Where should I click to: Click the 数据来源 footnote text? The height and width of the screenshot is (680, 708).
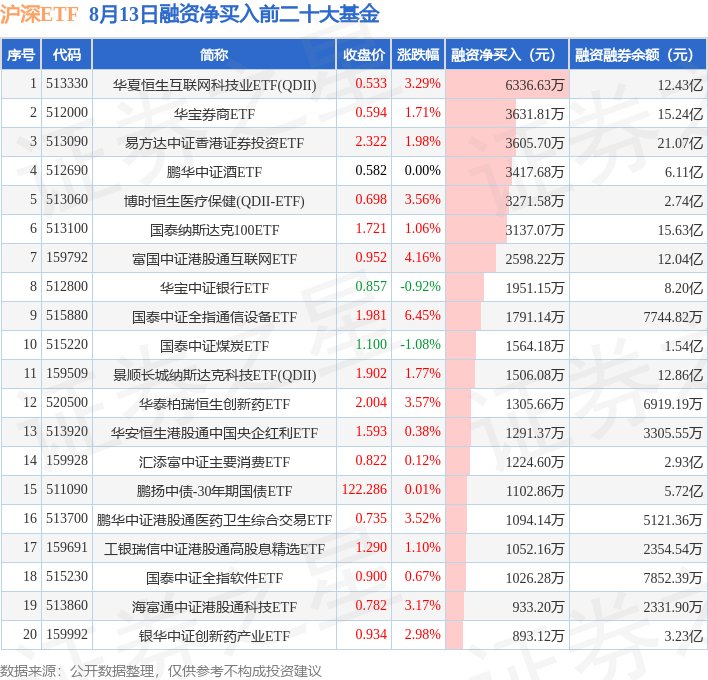click(161, 671)
